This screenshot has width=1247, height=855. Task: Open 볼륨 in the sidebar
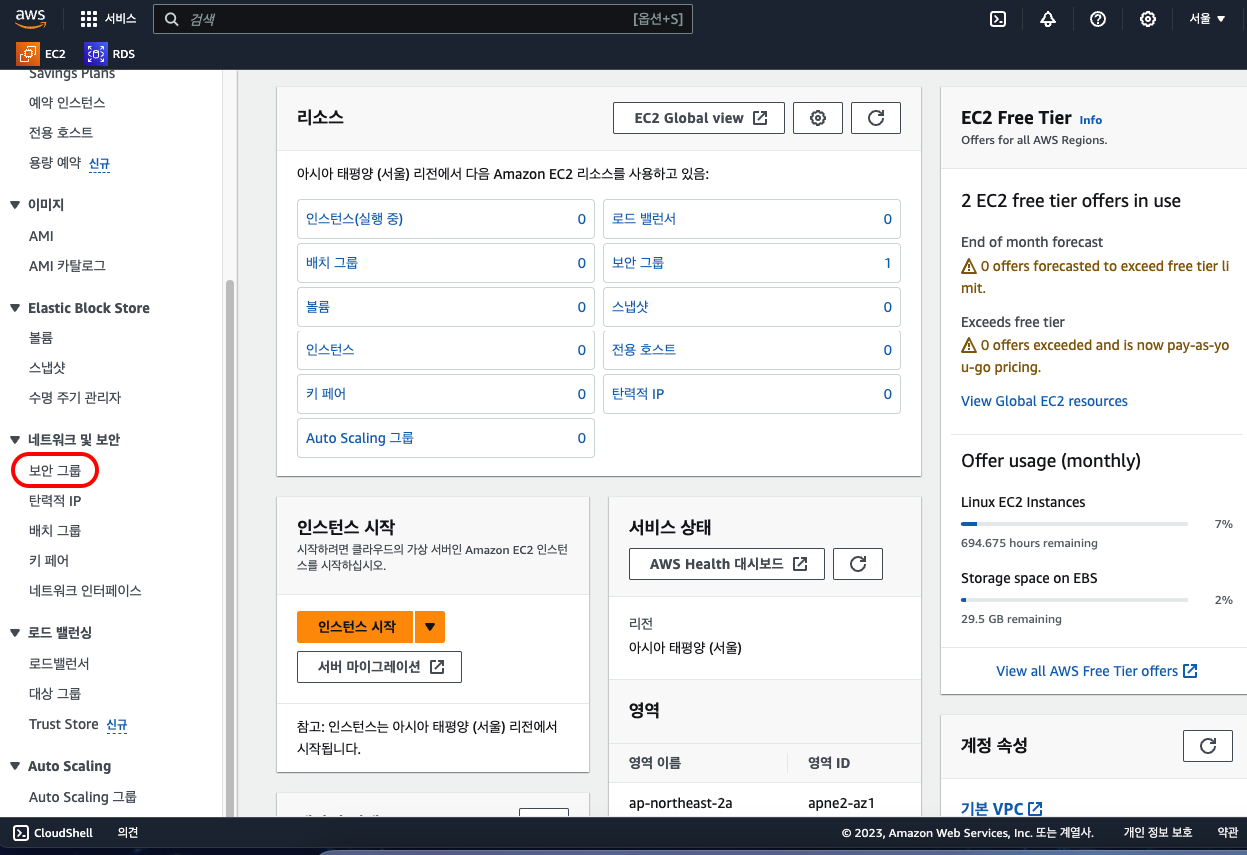(41, 338)
